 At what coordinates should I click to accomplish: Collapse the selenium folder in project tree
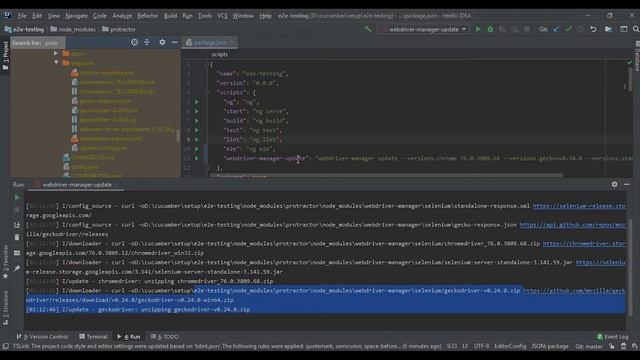coord(56,63)
